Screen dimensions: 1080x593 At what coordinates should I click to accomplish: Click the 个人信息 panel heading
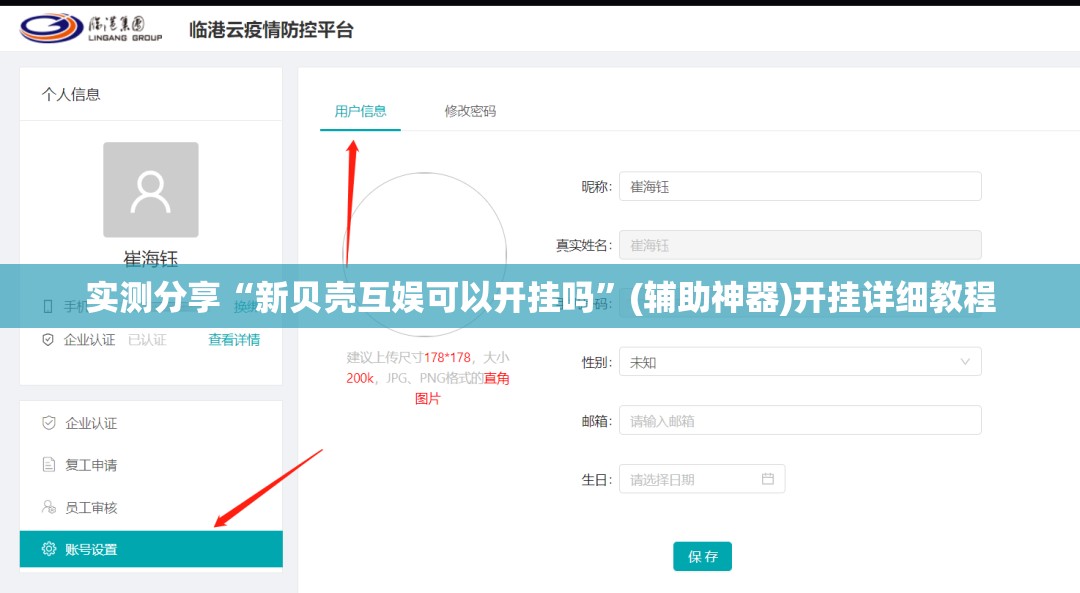(x=71, y=94)
